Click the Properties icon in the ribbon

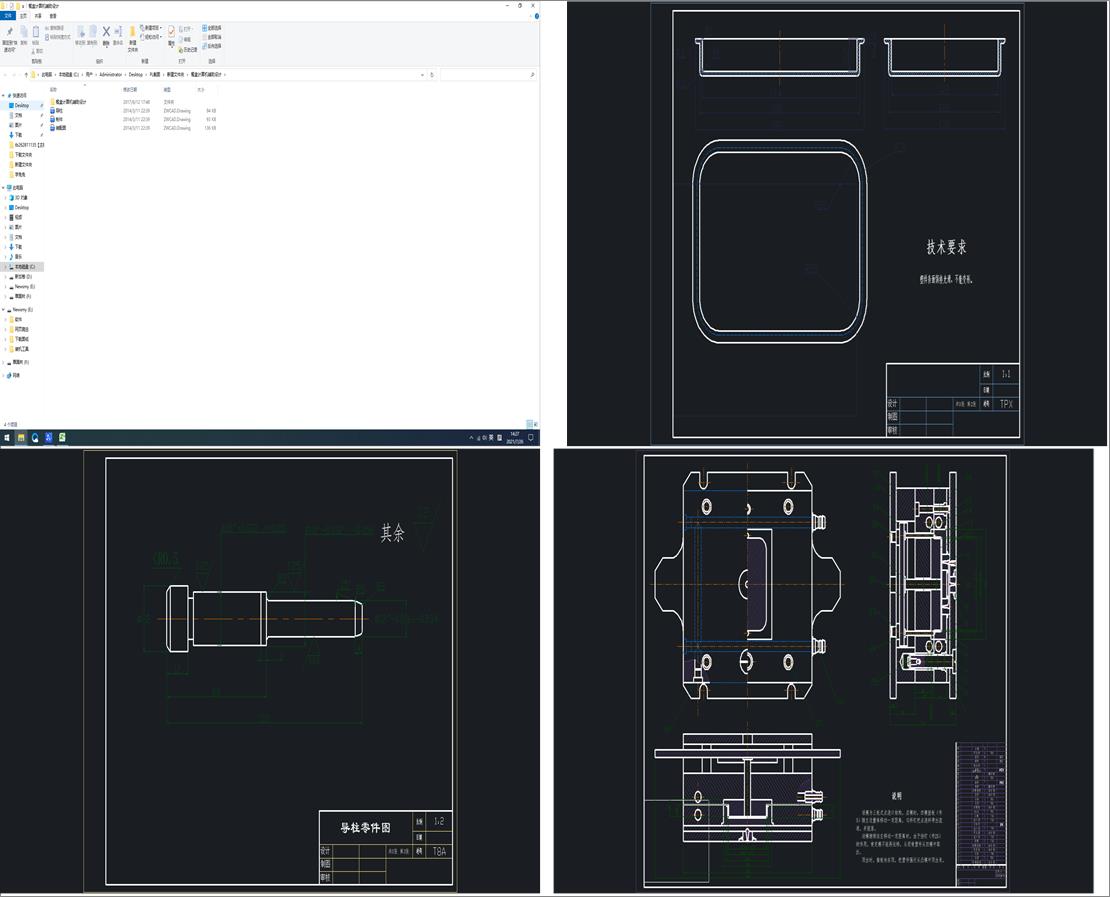pos(171,33)
